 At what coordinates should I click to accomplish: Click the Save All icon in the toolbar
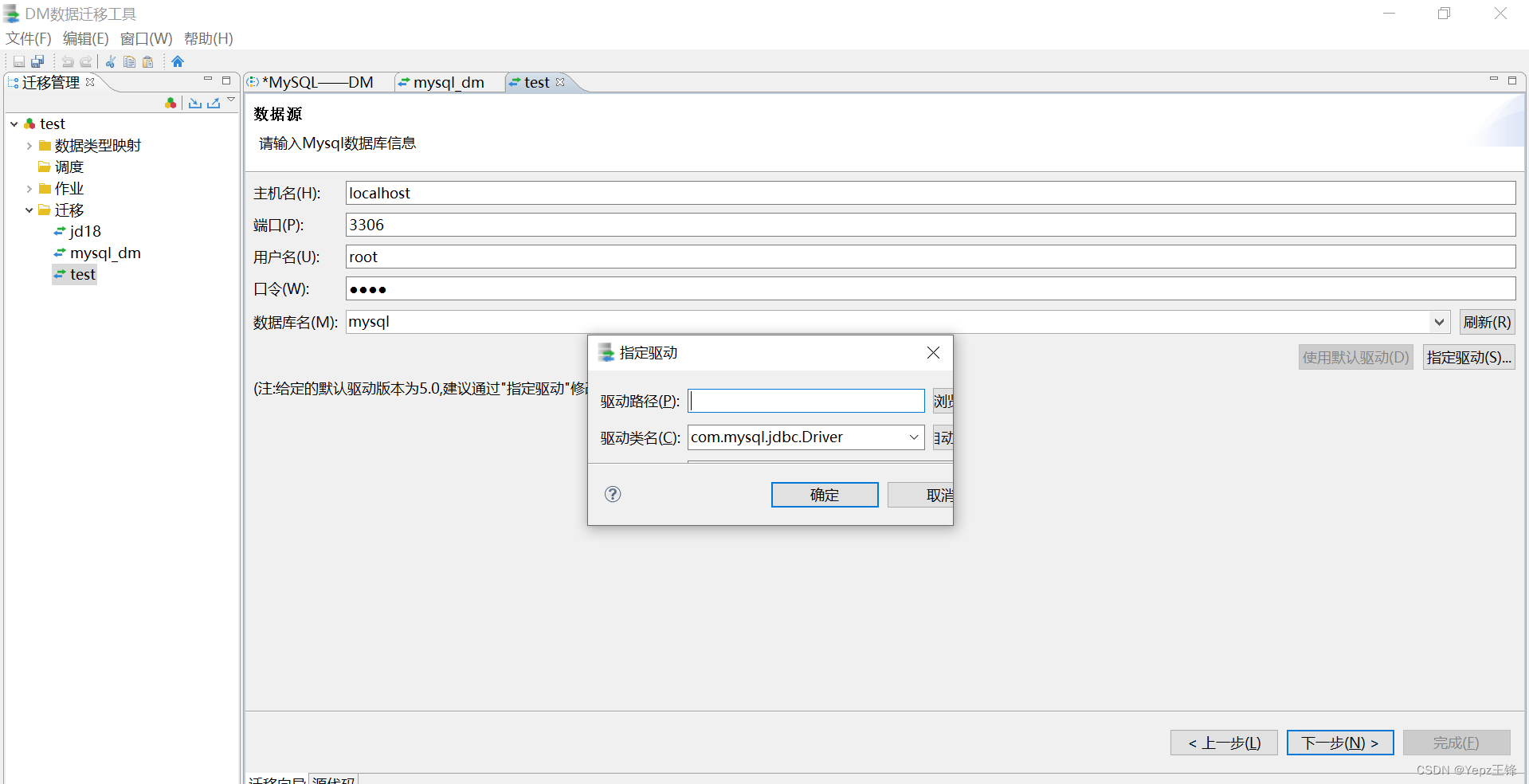tap(37, 61)
